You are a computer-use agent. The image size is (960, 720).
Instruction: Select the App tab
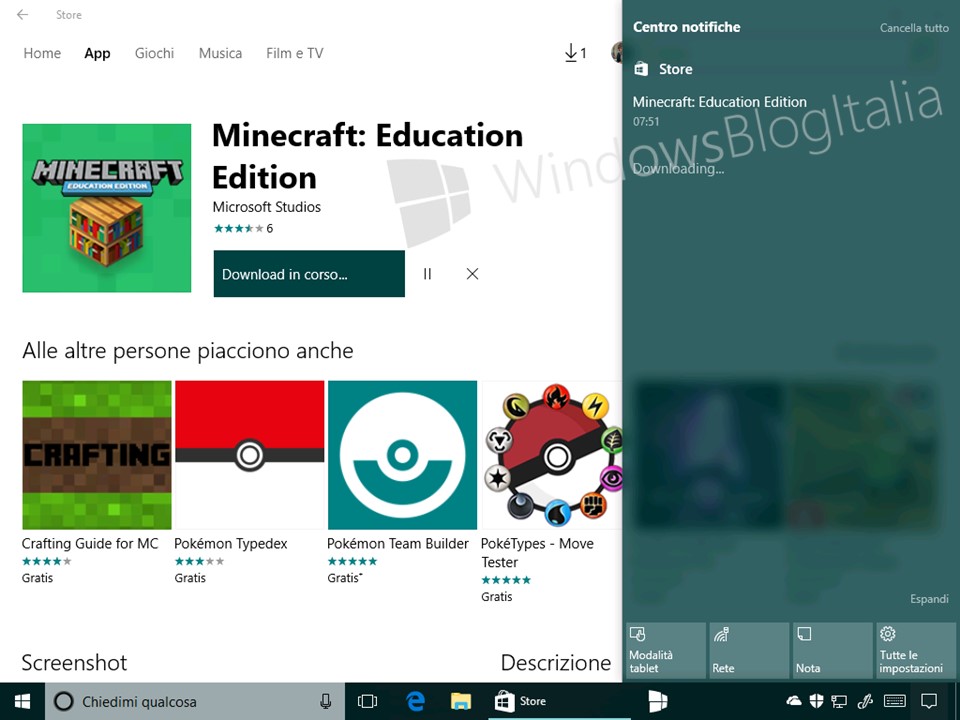point(97,53)
